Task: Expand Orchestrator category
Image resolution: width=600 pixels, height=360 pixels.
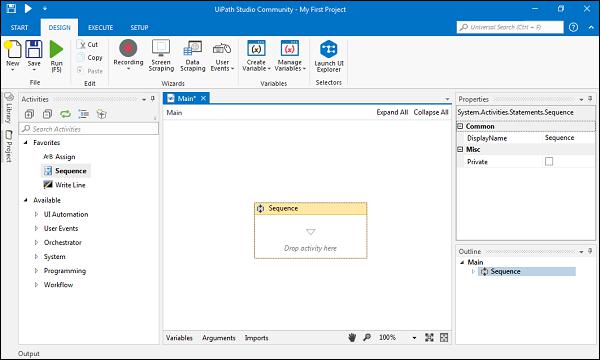Action: coord(36,243)
